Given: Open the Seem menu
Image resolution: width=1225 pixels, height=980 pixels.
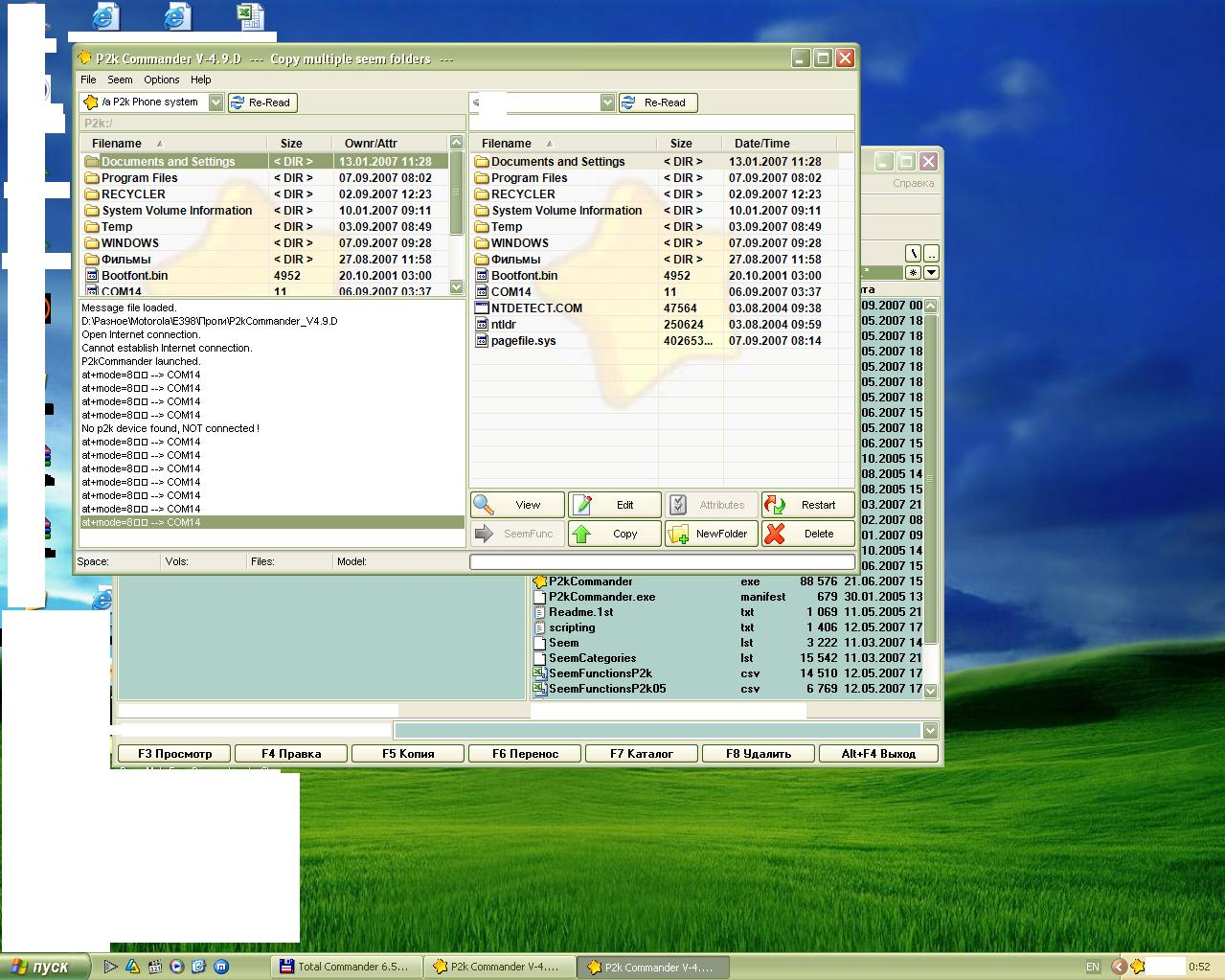Looking at the screenshot, I should tap(120, 80).
